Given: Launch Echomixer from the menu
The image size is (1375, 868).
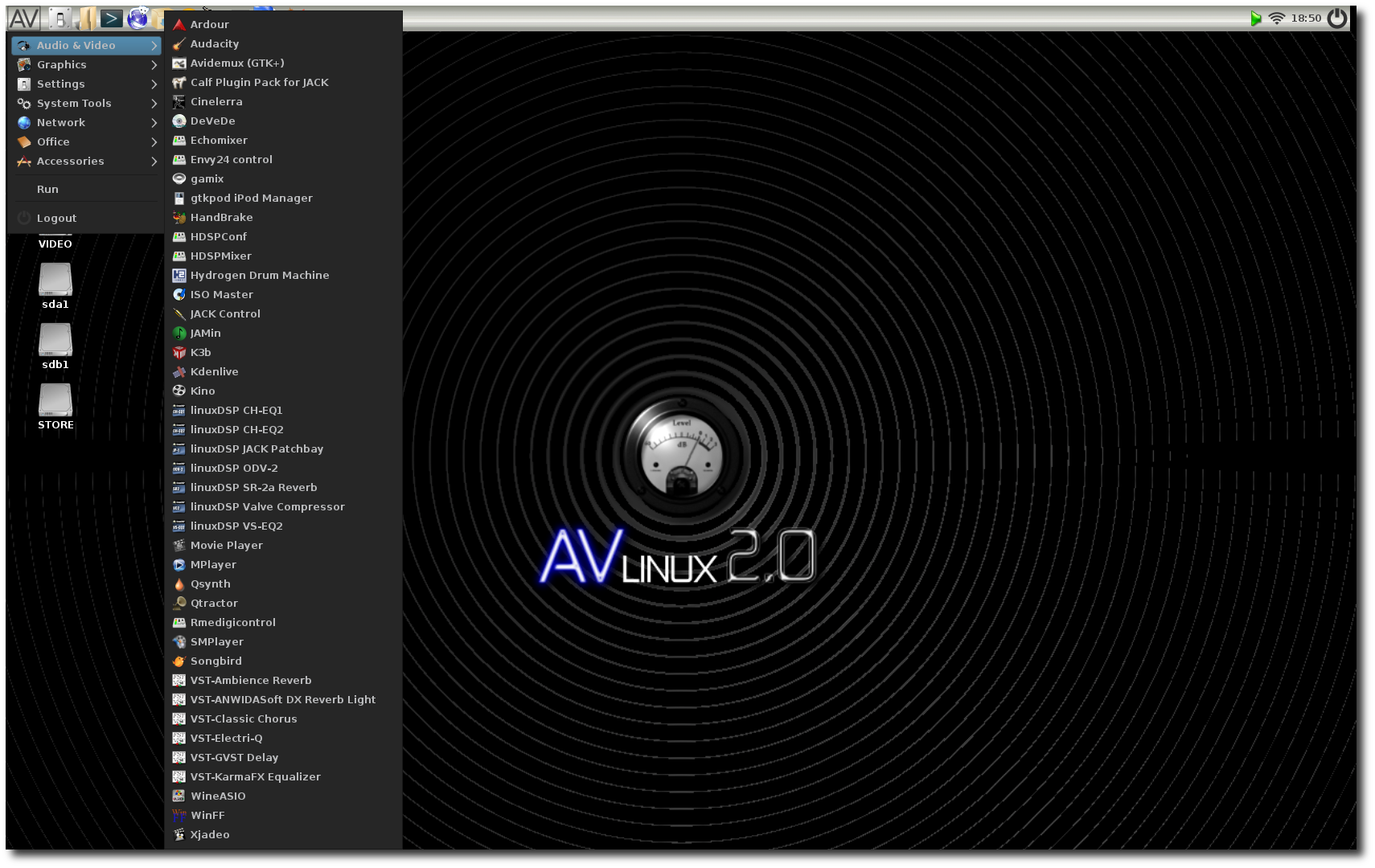Looking at the screenshot, I should pos(283,141).
